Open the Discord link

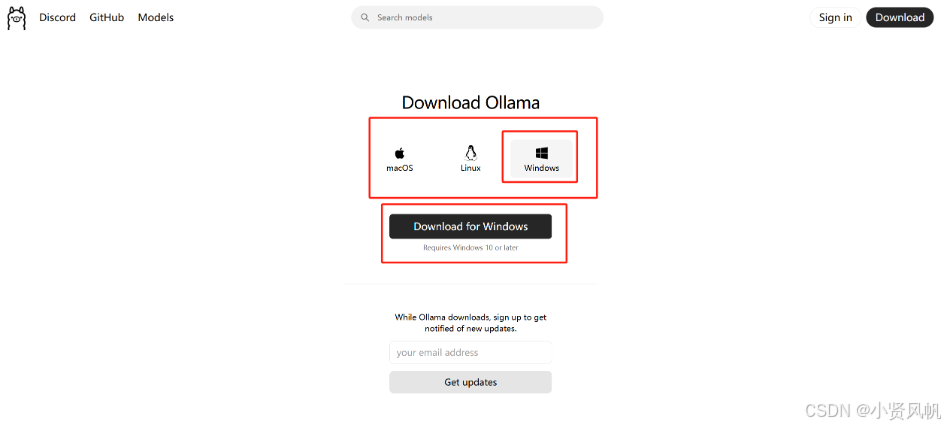pos(57,17)
